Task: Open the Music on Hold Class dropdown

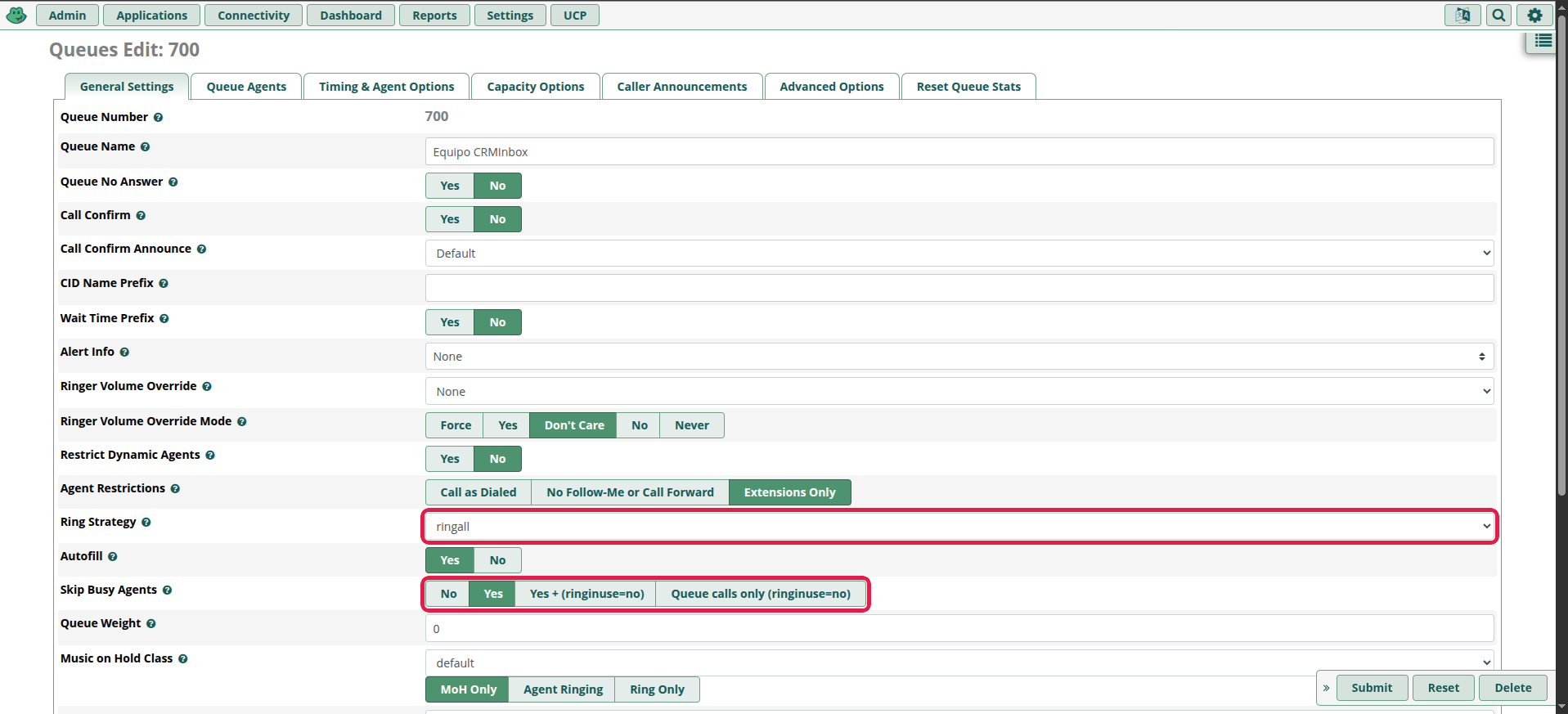Action: [959, 663]
